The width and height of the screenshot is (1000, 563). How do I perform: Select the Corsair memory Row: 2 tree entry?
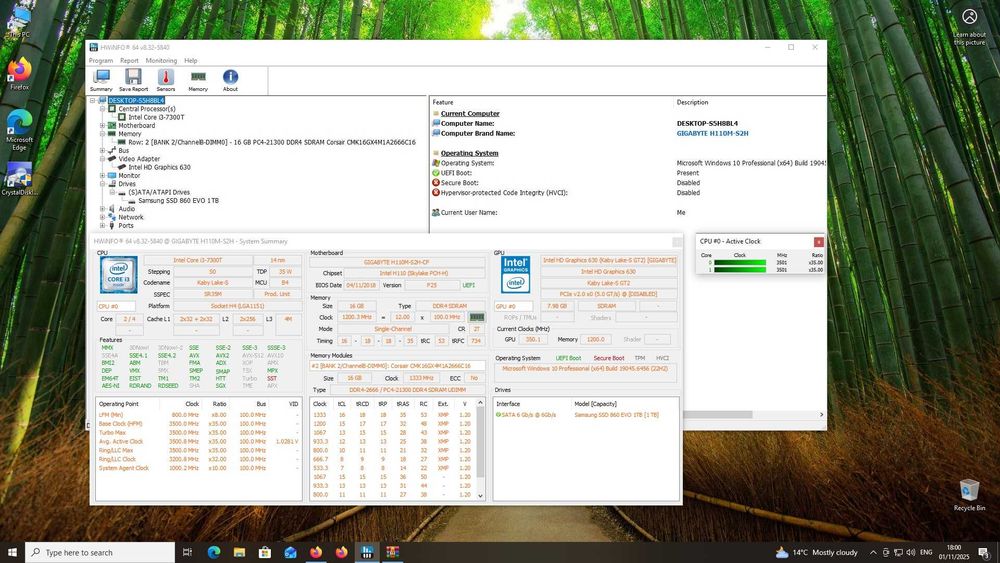272,142
